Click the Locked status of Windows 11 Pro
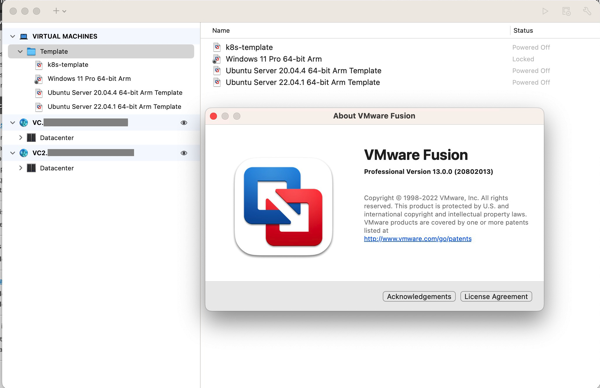600x388 pixels. pyautogui.click(x=523, y=59)
